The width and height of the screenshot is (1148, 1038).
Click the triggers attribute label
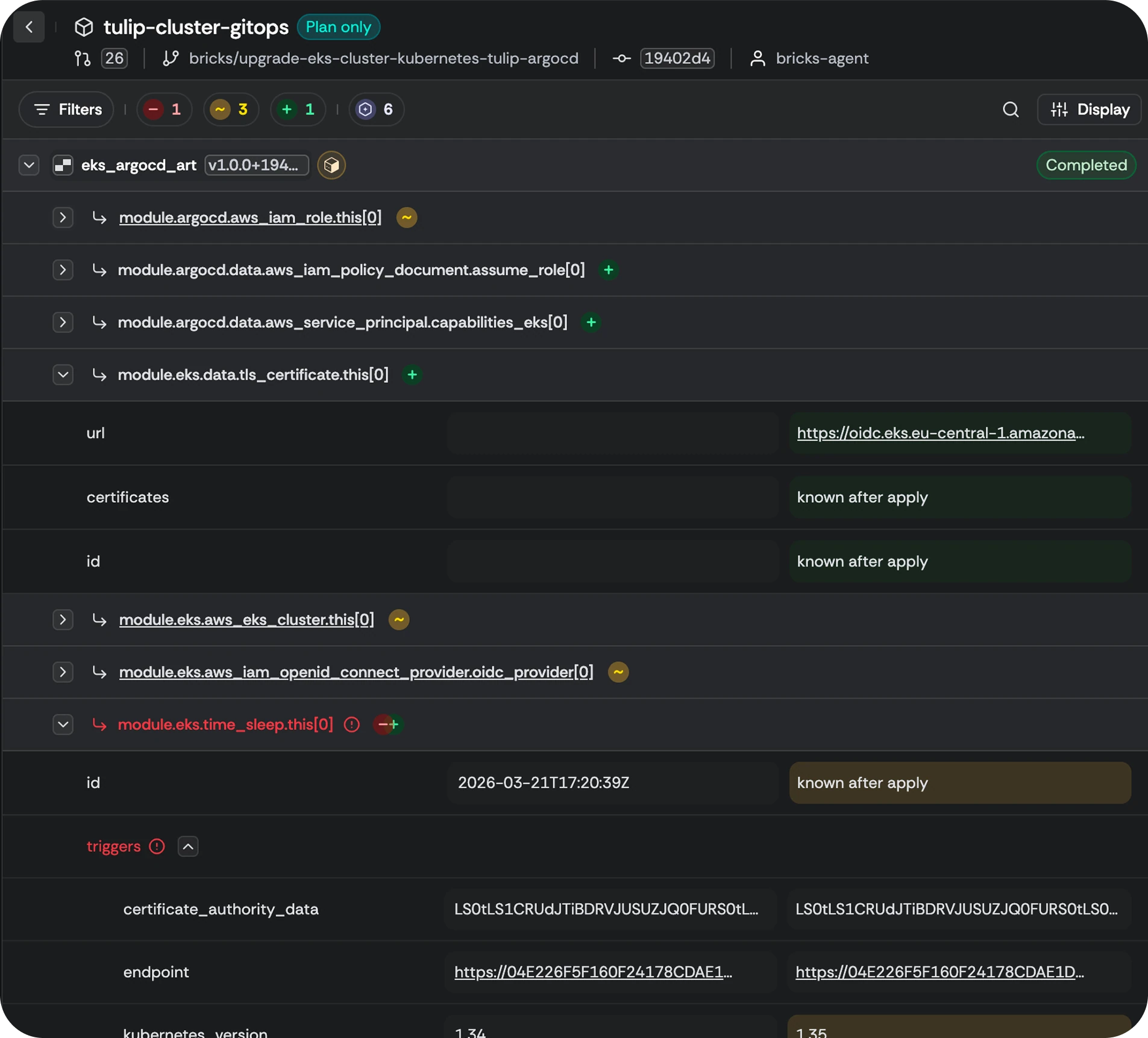[x=114, y=846]
